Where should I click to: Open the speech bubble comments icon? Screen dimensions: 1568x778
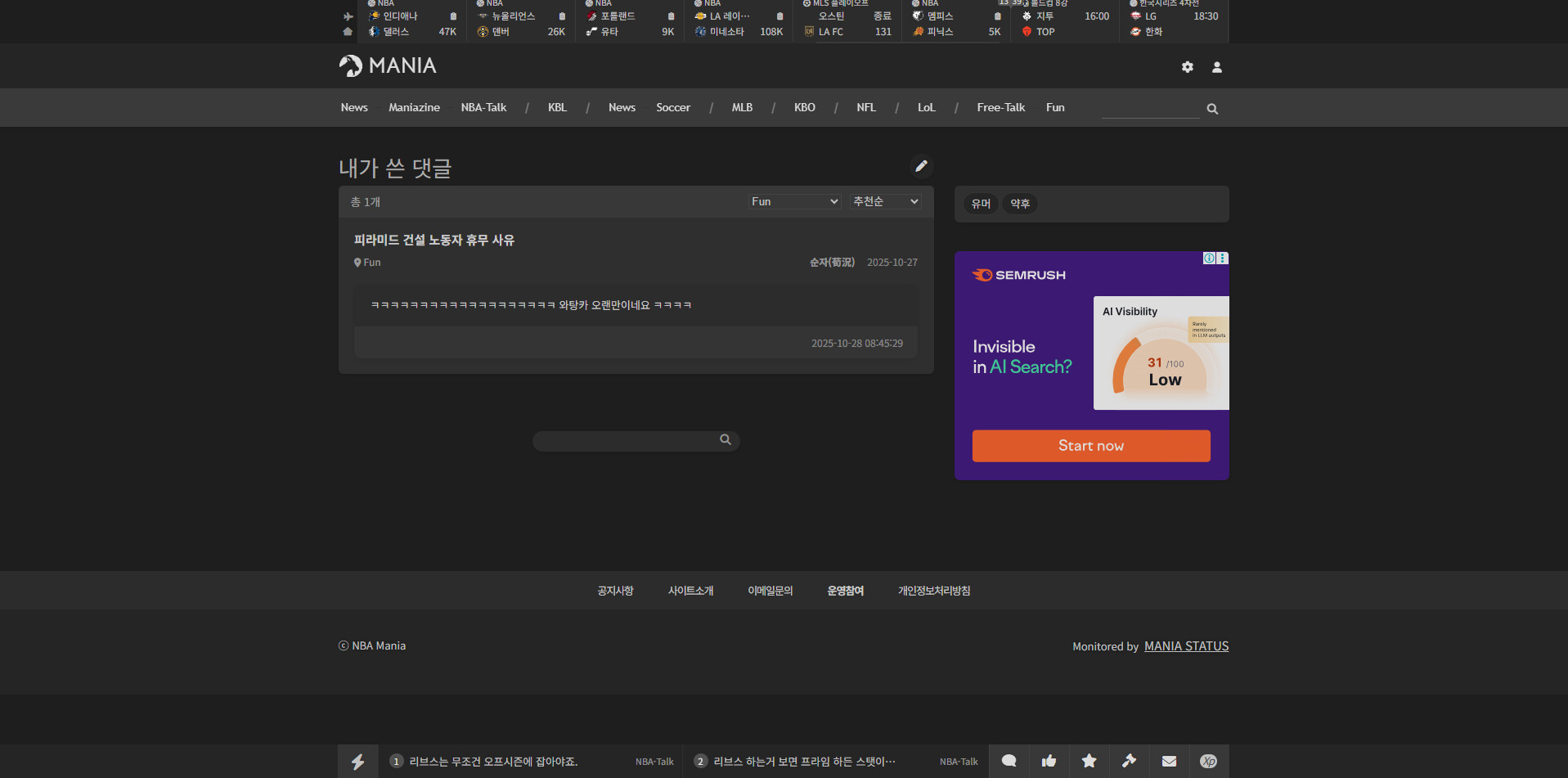pyautogui.click(x=1009, y=761)
